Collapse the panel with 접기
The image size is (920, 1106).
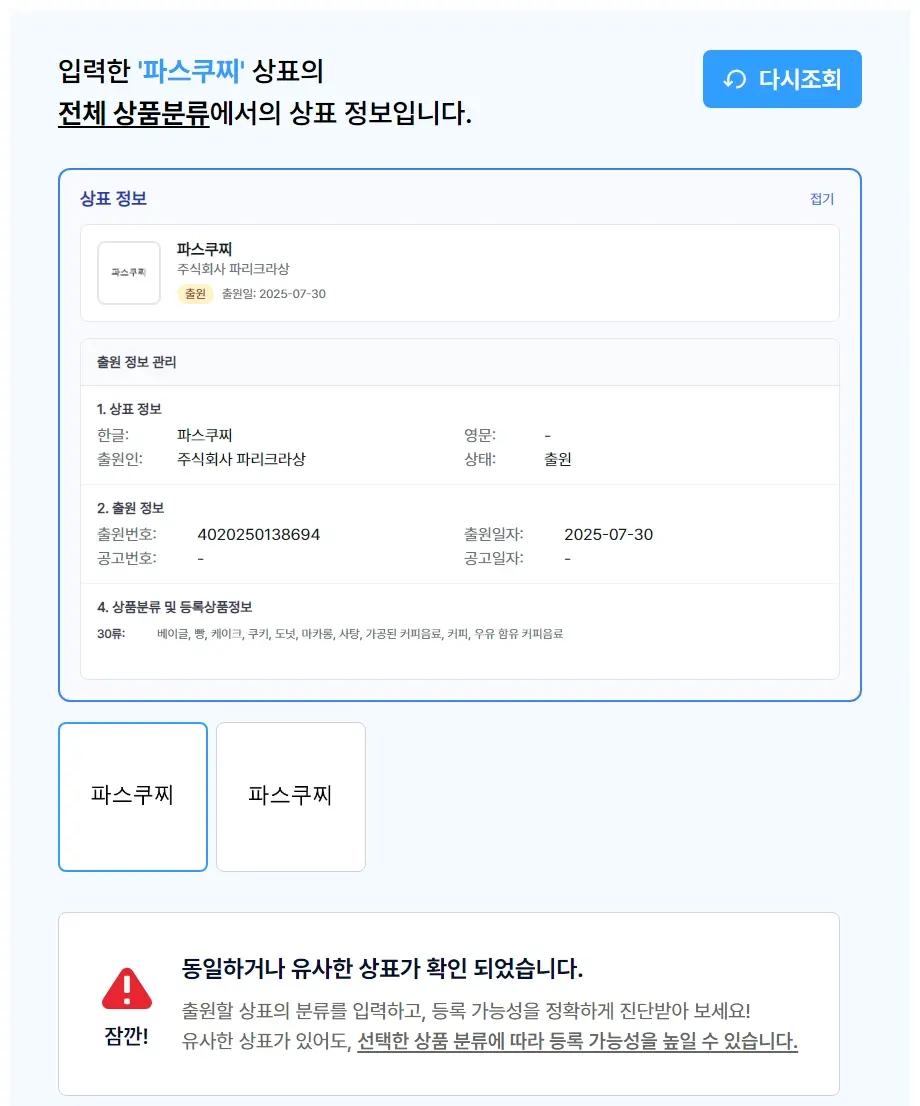point(822,199)
